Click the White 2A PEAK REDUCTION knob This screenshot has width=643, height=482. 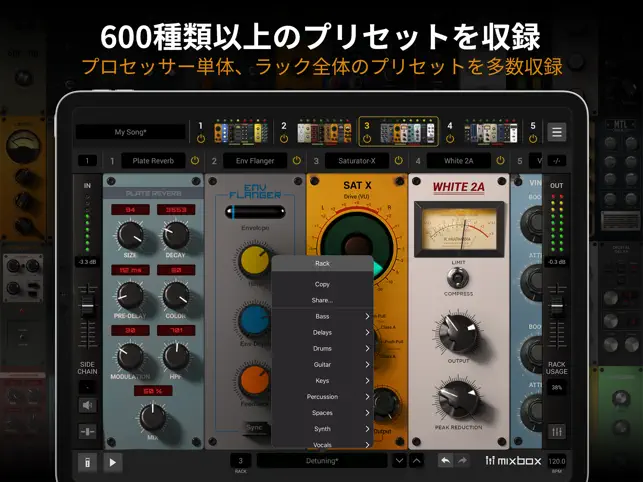(458, 400)
